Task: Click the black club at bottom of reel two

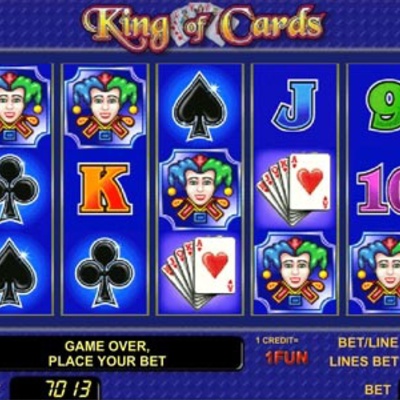Action: (x=104, y=273)
